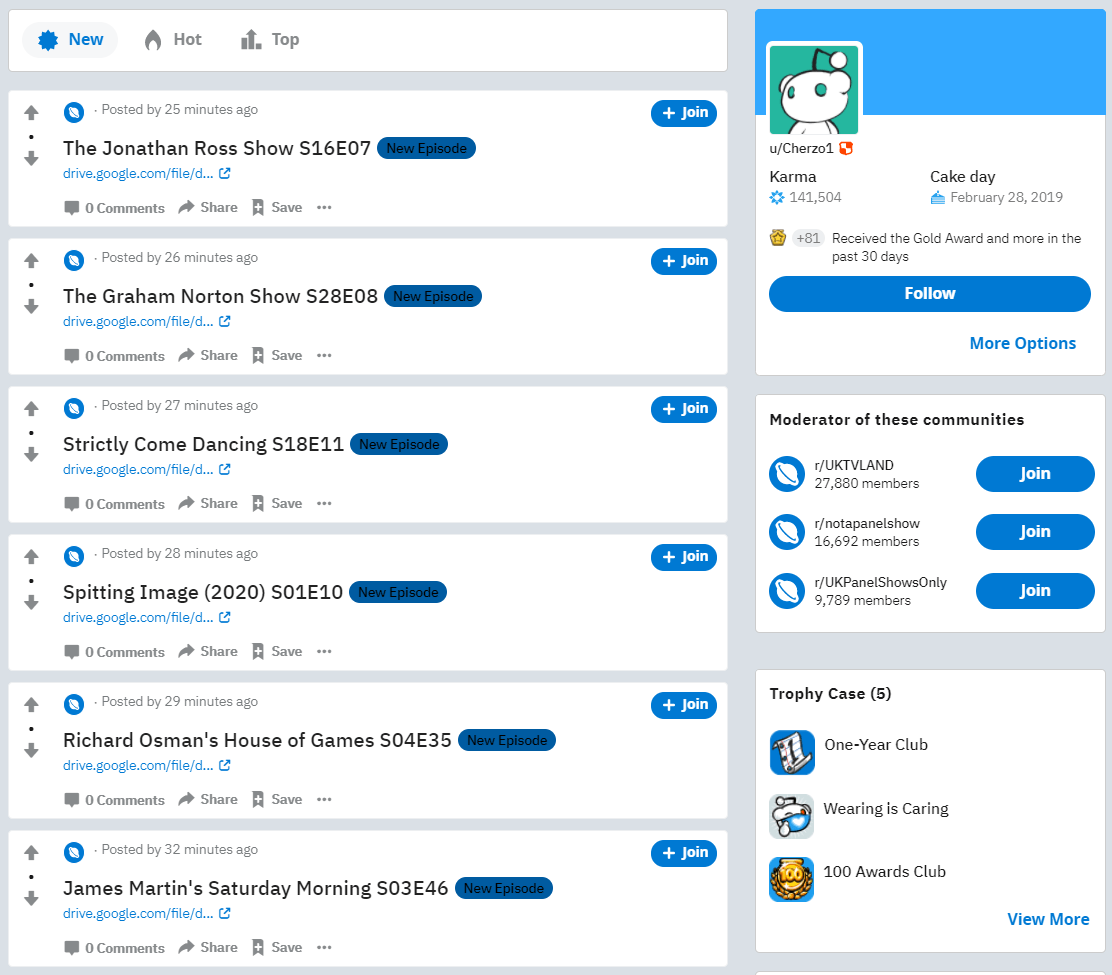Open more options on Spitting Image post
Screen dimensions: 1112x975
coord(324,651)
